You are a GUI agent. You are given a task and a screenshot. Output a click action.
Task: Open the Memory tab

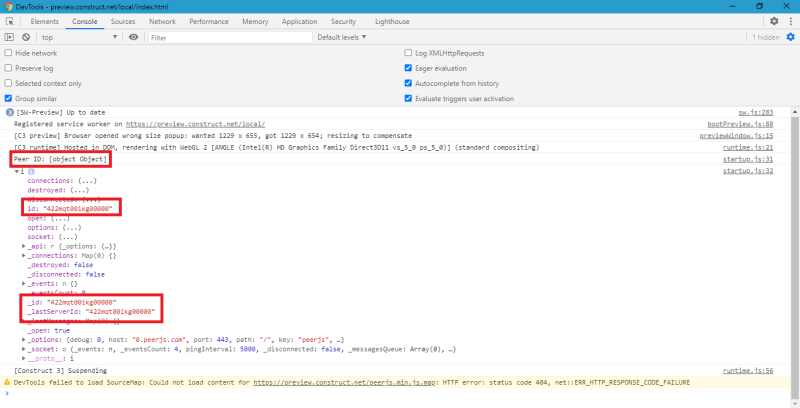(x=255, y=21)
